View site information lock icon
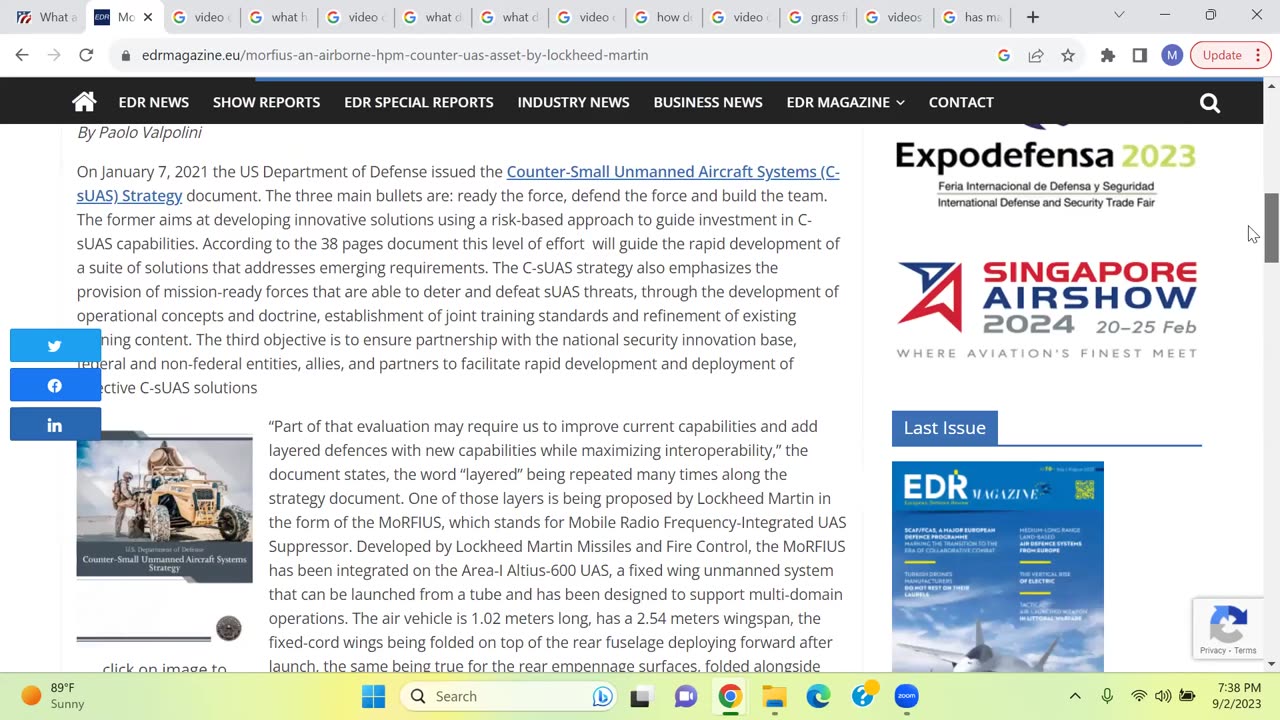Viewport: 1280px width, 720px height. pos(126,55)
